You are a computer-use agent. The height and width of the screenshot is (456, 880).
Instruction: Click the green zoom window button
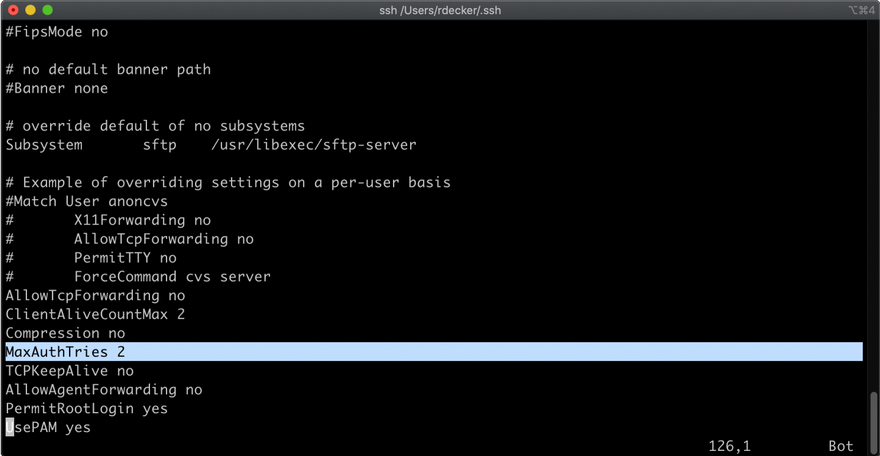click(47, 9)
